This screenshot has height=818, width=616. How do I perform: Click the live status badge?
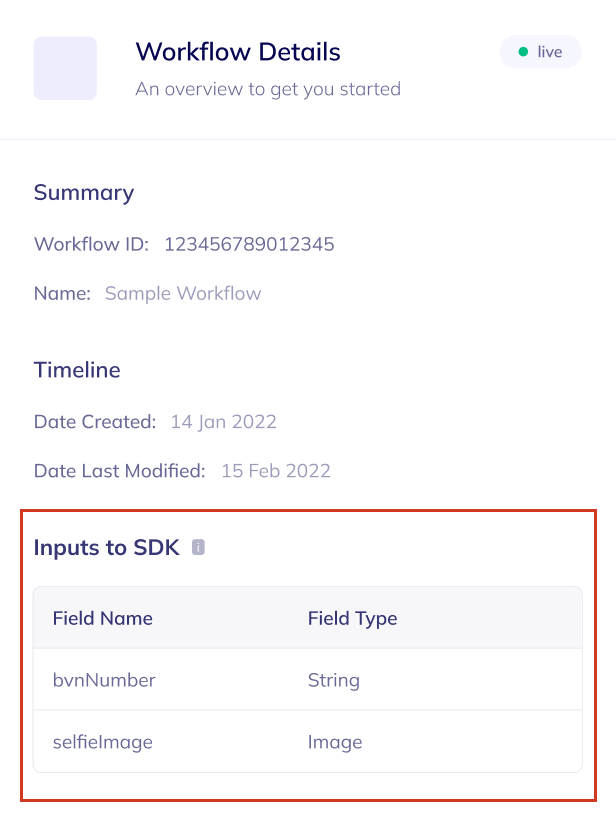click(540, 51)
